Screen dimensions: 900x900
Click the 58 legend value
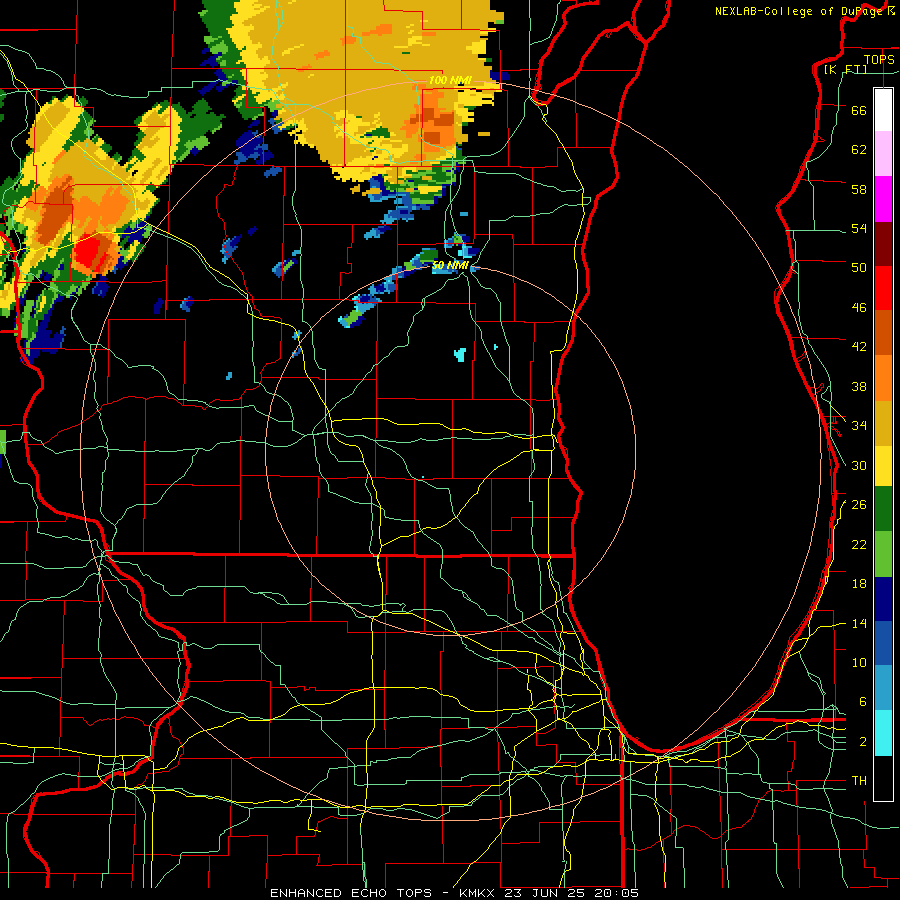[x=859, y=189]
